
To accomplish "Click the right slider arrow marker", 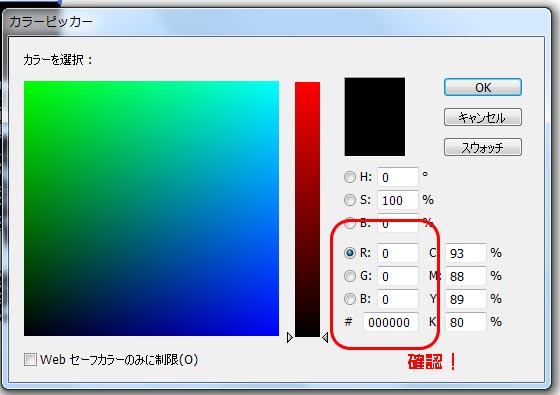I will point(325,337).
